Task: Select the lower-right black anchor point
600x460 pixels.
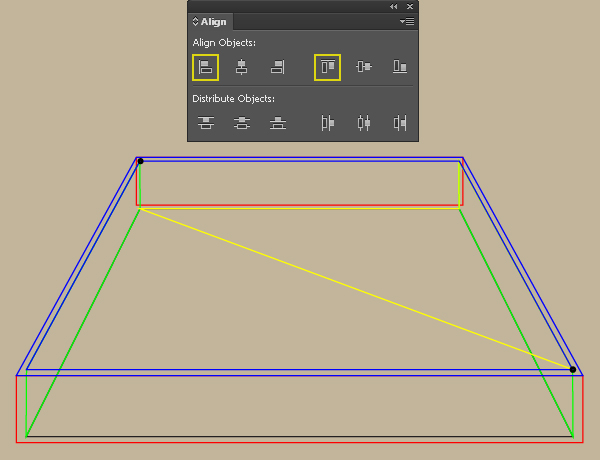Action: pos(572,369)
